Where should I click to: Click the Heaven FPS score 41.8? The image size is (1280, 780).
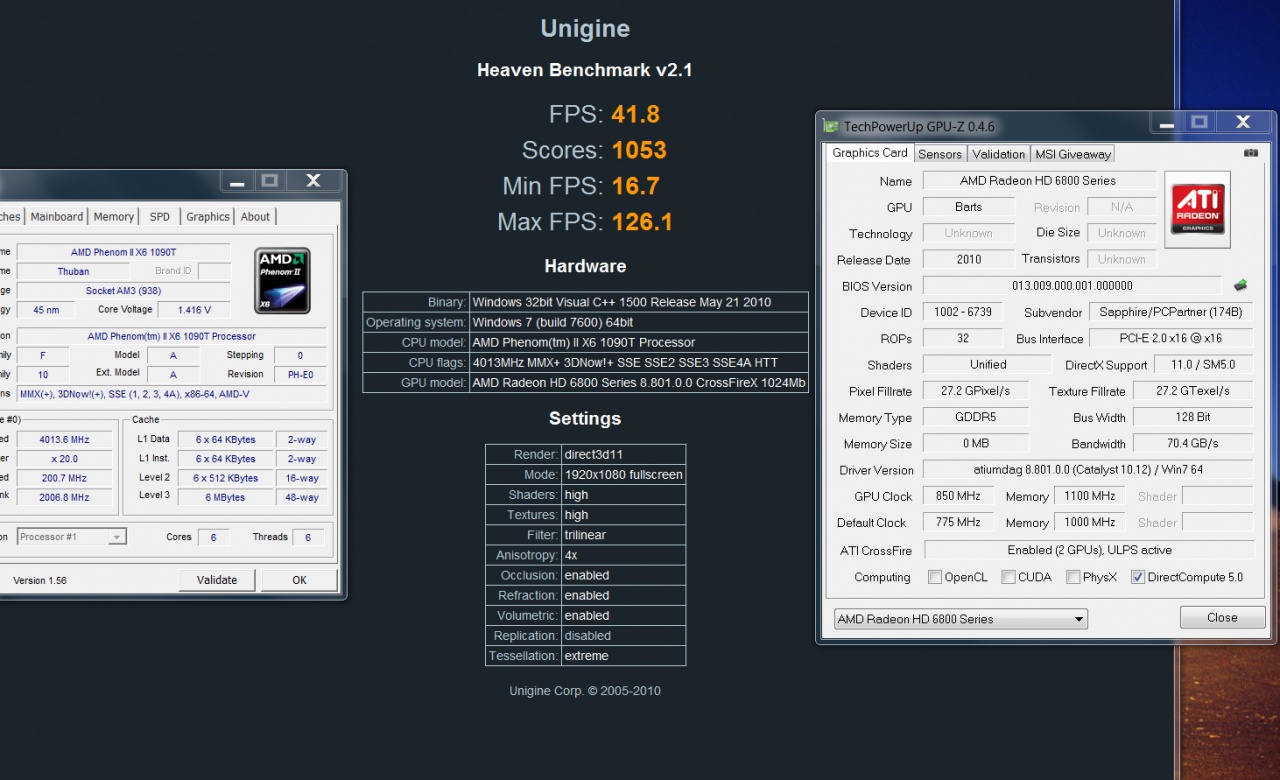point(636,114)
